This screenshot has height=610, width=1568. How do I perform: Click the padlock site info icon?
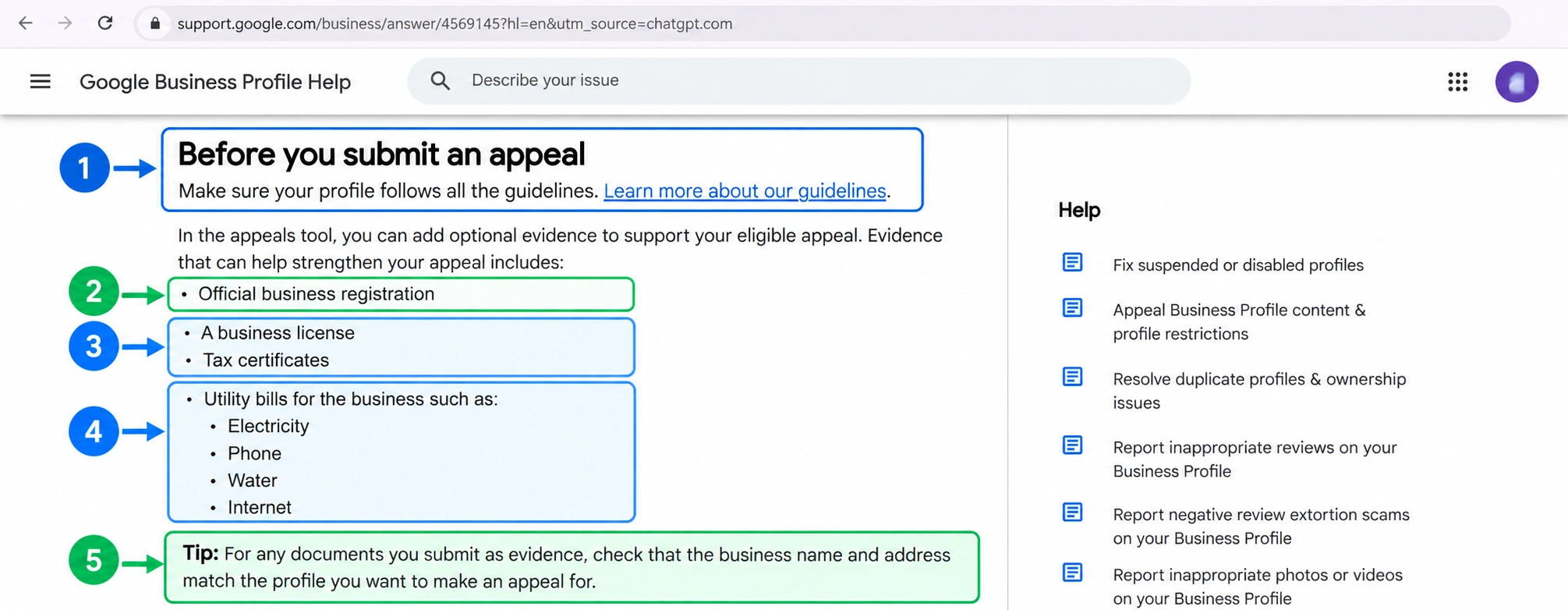(154, 23)
